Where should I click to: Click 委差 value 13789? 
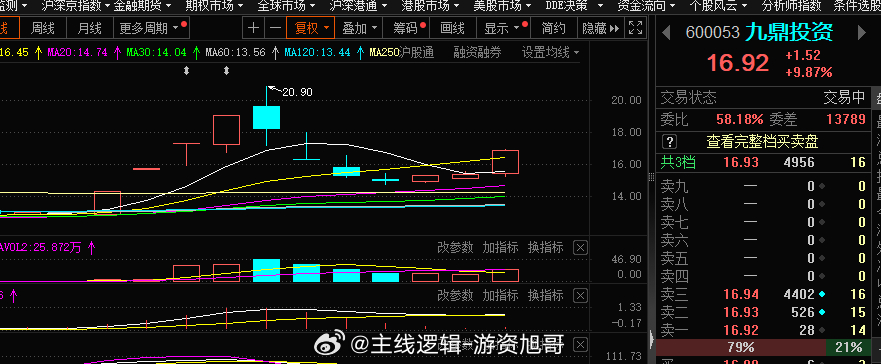(845, 119)
